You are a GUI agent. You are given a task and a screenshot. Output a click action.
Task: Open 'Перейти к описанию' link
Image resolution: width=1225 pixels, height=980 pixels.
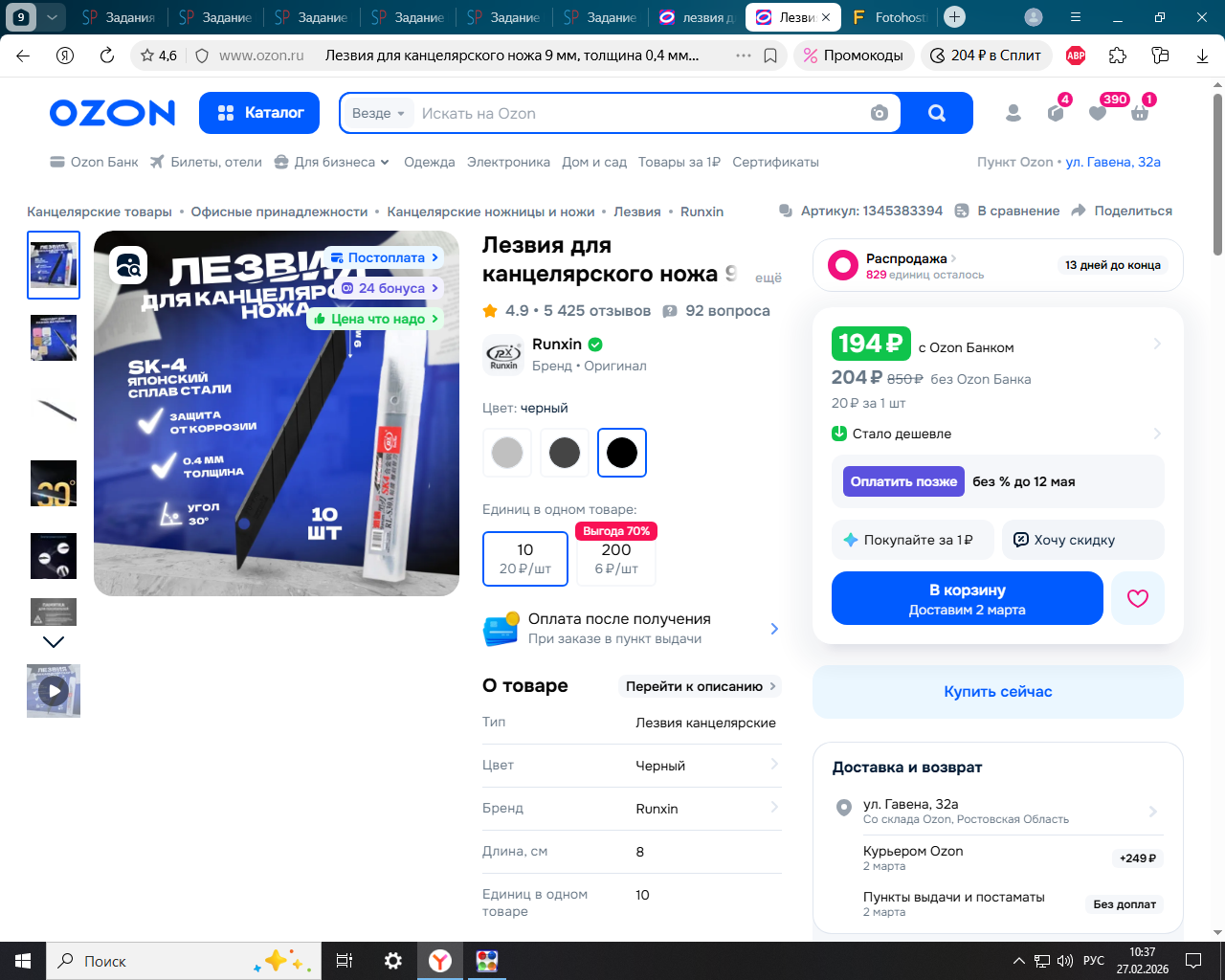[700, 686]
